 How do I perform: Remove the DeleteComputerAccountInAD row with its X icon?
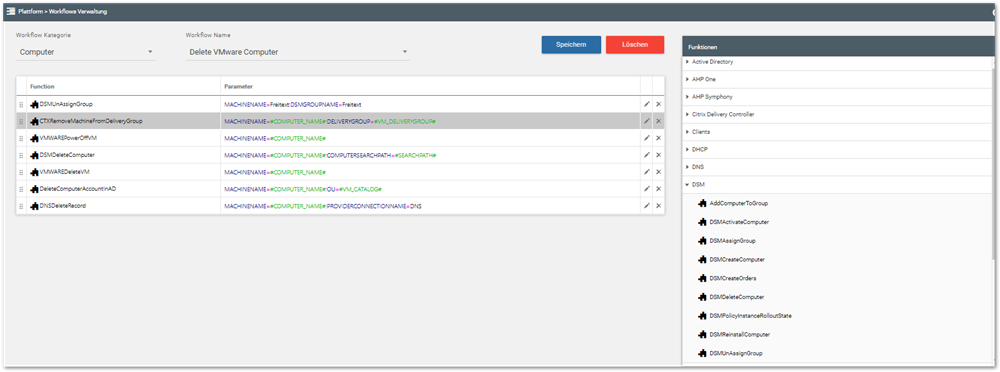(658, 189)
